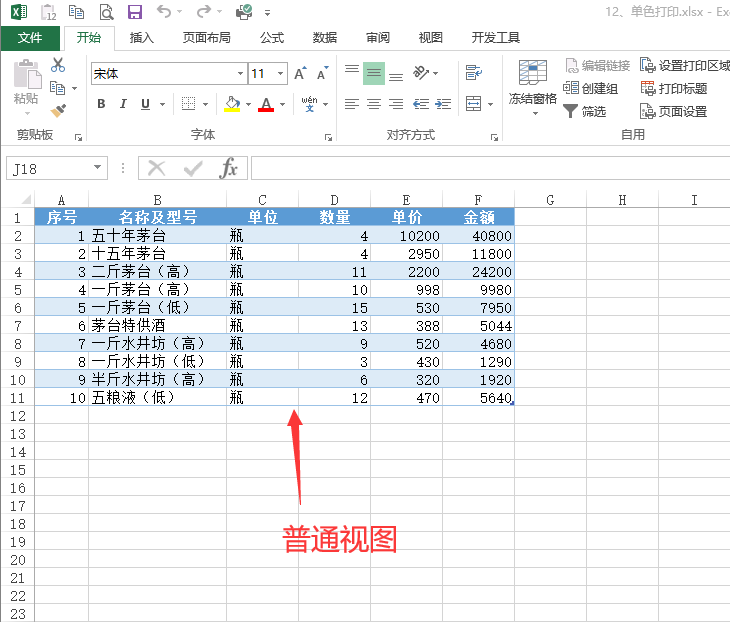This screenshot has width=730, height=622.
Task: Switch to the 数据 Data tab
Action: coord(325,38)
